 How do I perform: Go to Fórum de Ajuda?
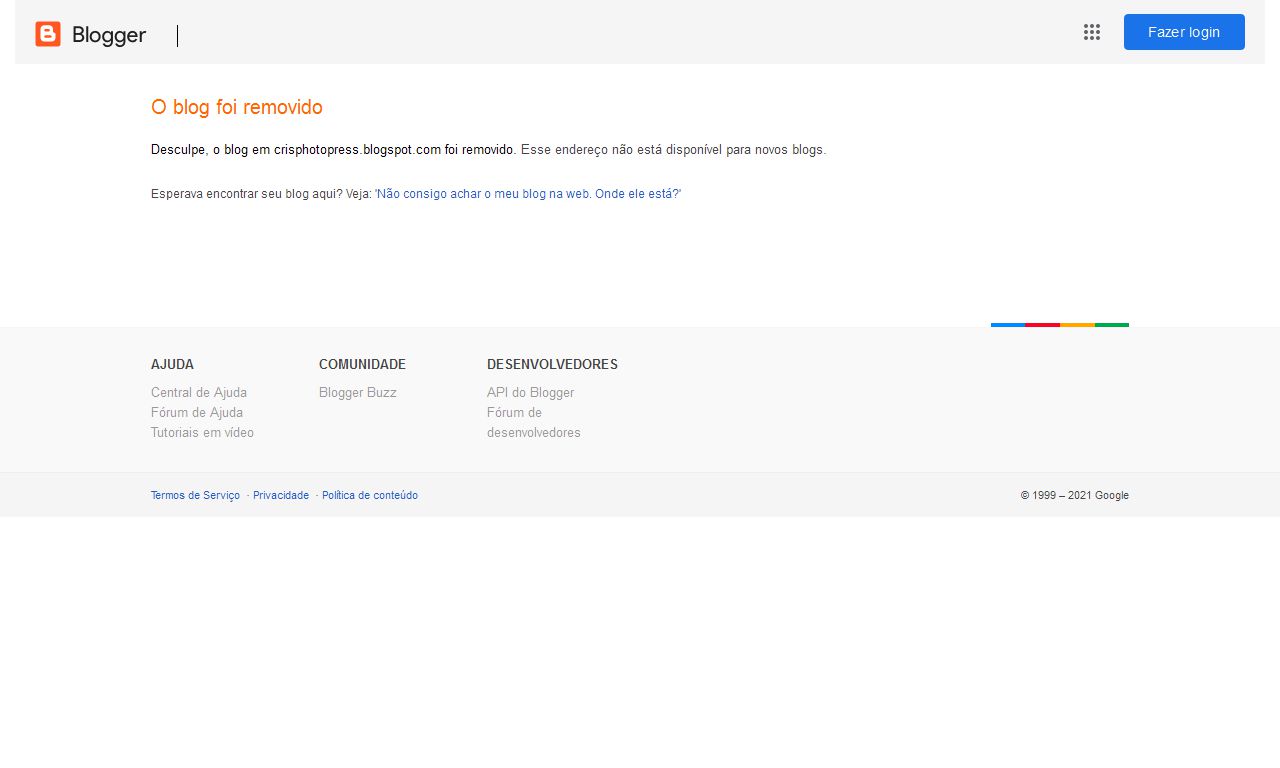click(197, 413)
